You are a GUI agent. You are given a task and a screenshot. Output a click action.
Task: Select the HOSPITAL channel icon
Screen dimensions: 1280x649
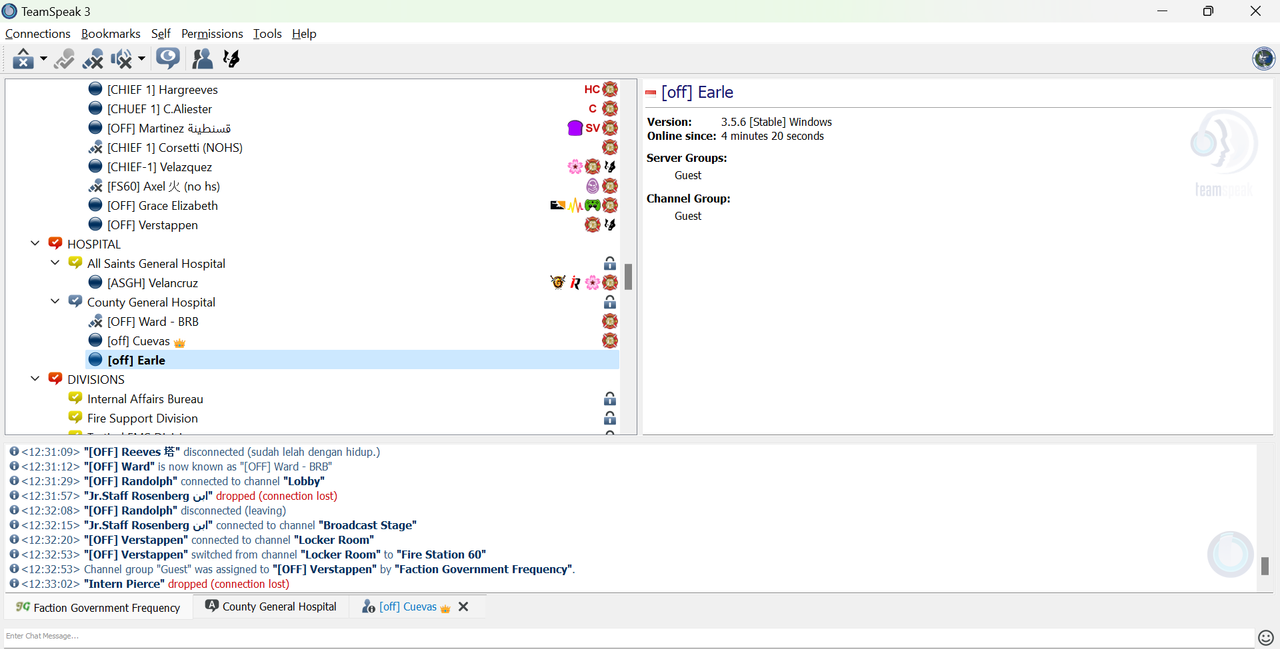tap(55, 244)
